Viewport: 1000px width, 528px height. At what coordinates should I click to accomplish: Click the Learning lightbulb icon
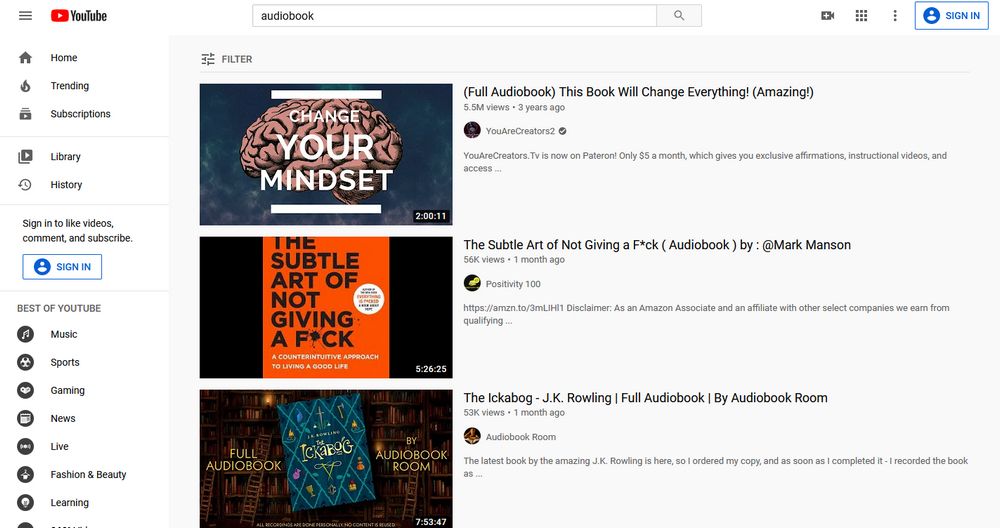pyautogui.click(x=26, y=502)
